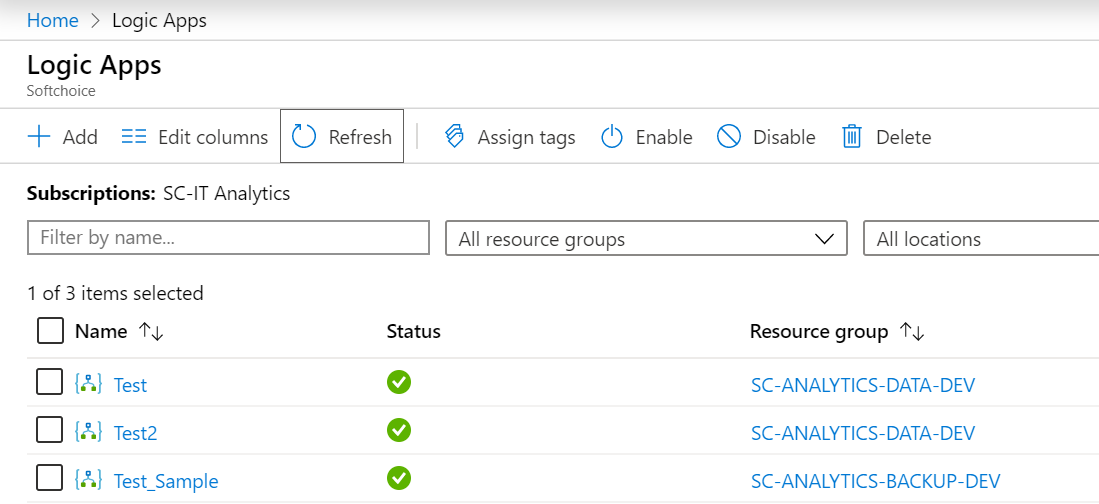Open SC-ANALYTICS-BACKUP-DEV resource group link
The image size is (1099, 504).
tap(875, 482)
